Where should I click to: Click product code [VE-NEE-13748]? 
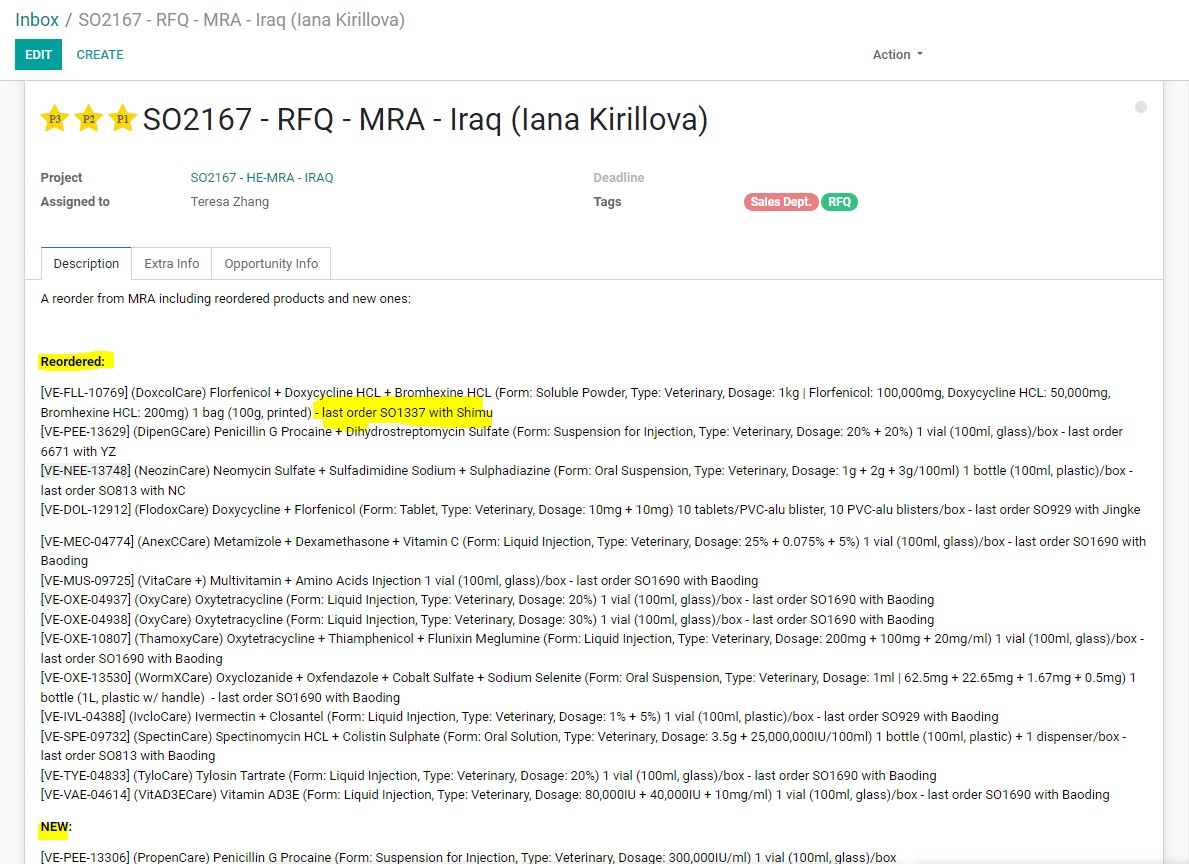coord(86,470)
